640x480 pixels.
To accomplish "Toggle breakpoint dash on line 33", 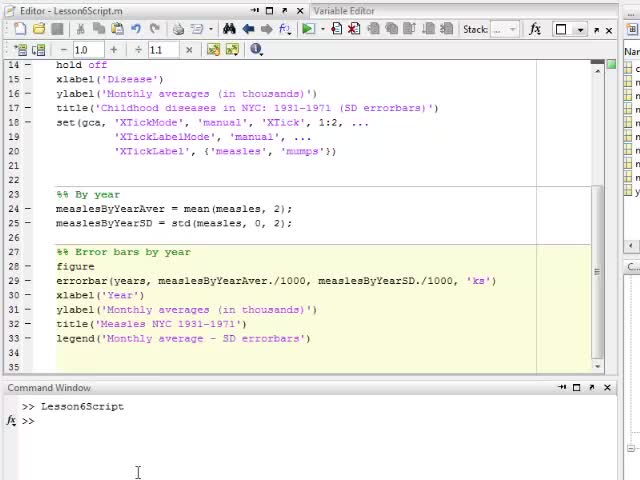I will point(28,339).
